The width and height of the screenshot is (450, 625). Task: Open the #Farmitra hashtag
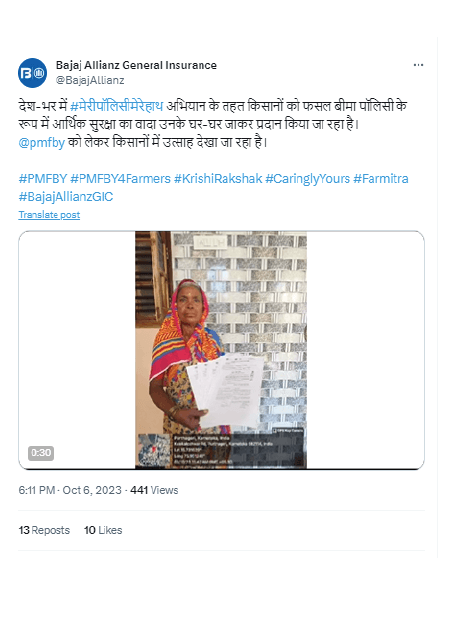point(381,179)
